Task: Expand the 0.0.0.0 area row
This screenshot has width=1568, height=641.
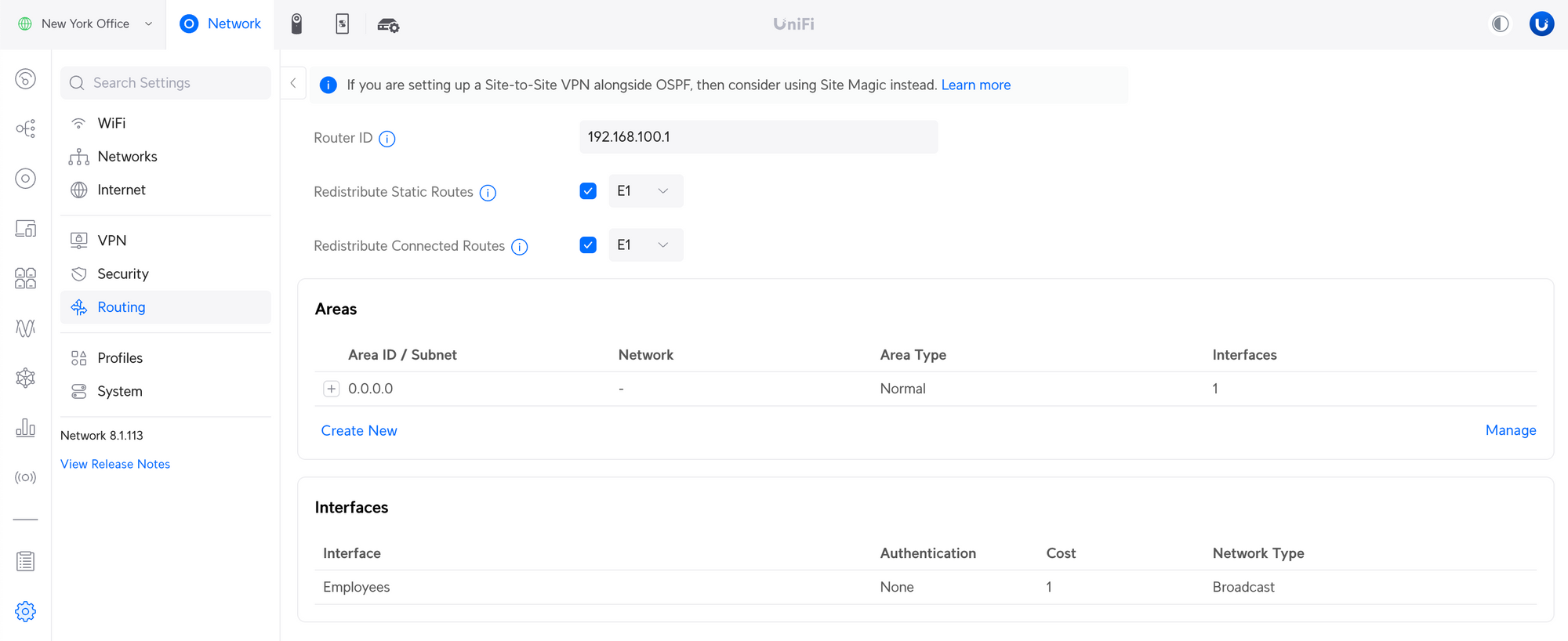Action: 332,389
